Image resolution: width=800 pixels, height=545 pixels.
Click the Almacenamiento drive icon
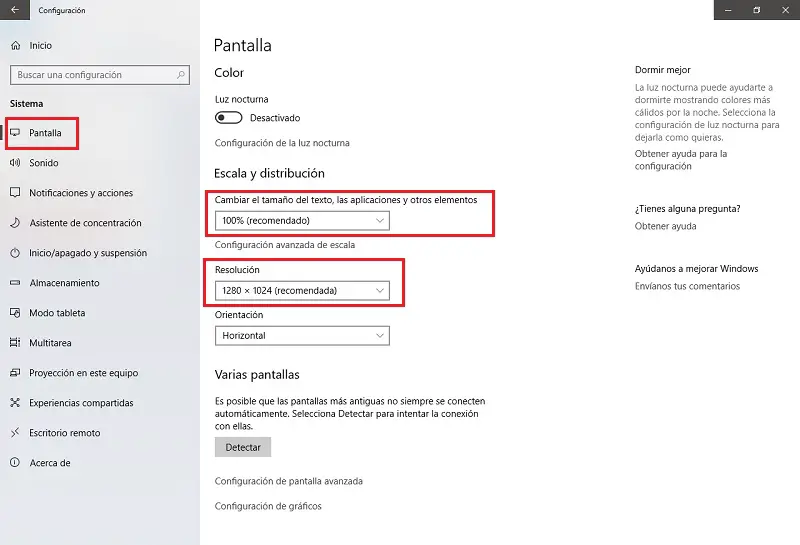pyautogui.click(x=15, y=283)
